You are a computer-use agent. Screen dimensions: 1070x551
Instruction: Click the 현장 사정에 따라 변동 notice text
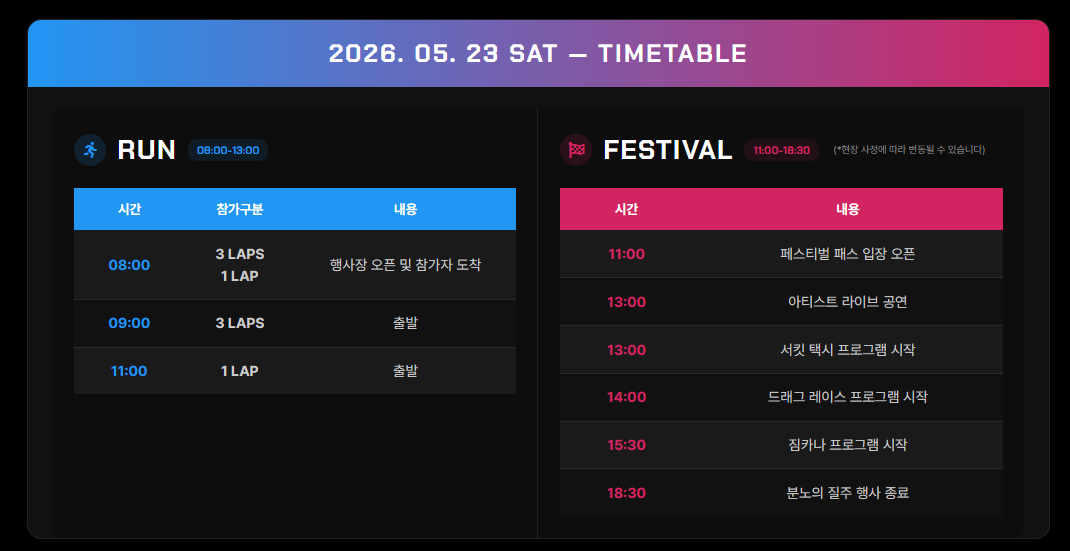tap(909, 150)
